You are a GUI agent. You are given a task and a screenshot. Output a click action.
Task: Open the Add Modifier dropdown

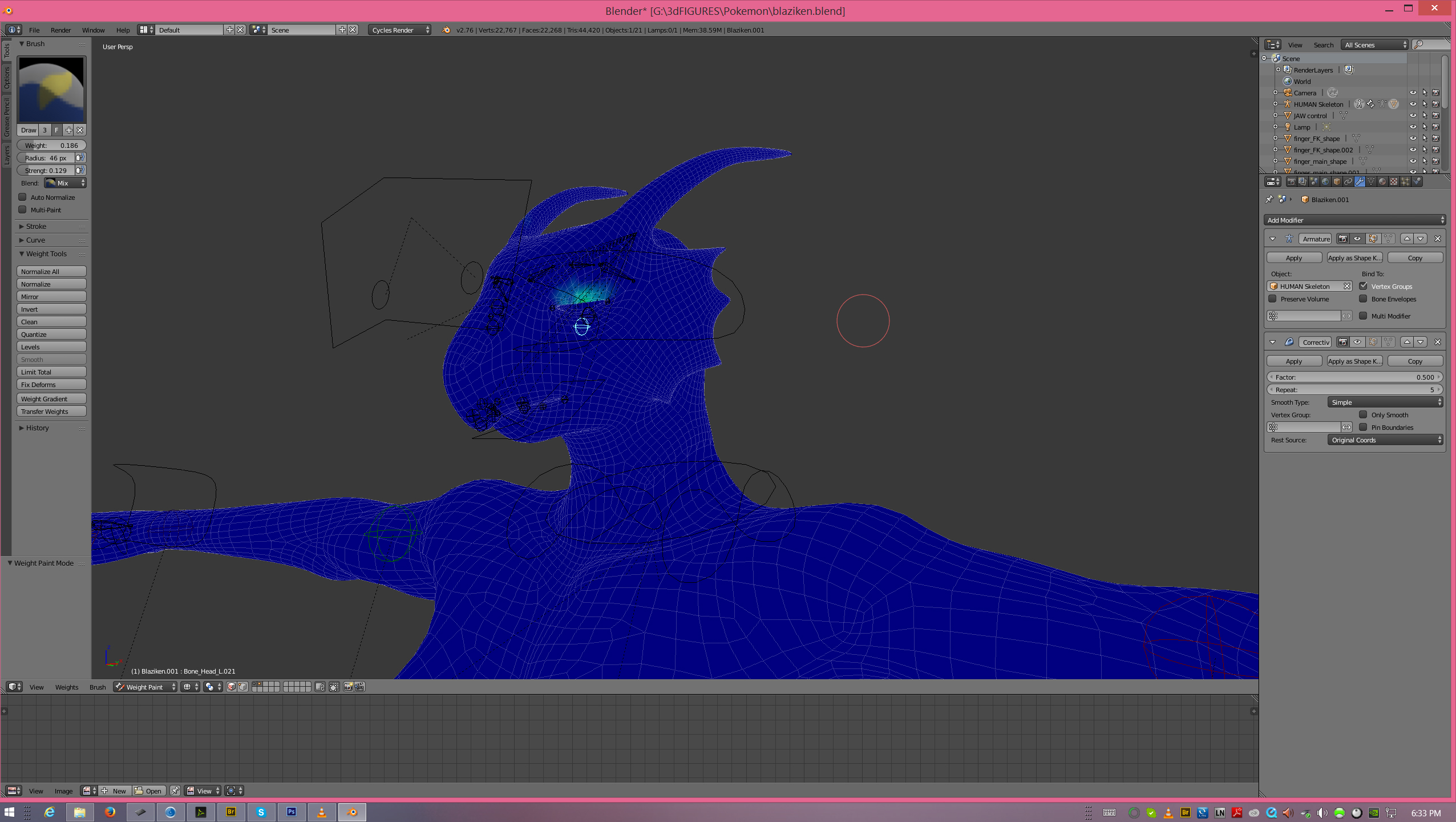tap(1354, 220)
